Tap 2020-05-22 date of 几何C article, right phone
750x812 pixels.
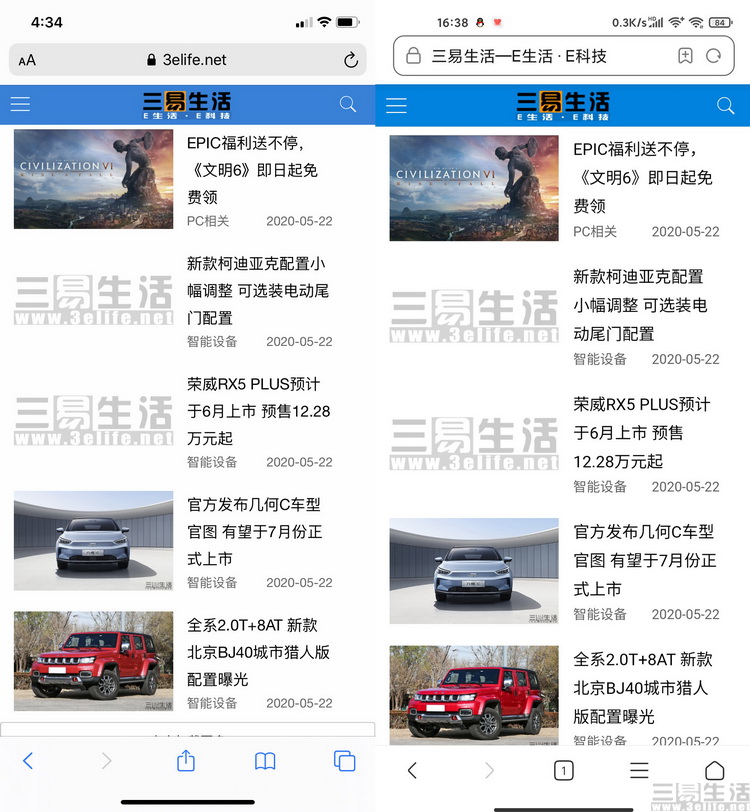pyautogui.click(x=685, y=614)
